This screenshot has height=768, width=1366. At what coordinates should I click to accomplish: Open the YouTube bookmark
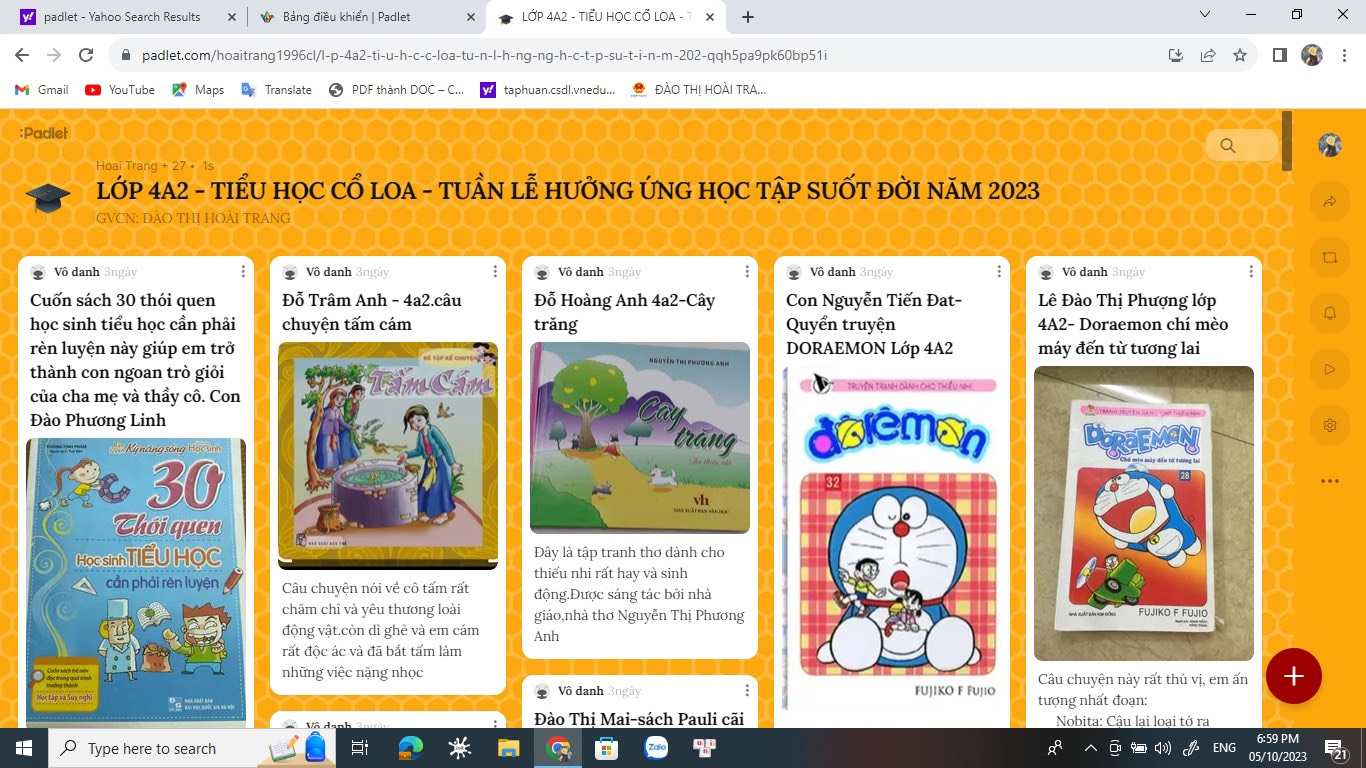pos(120,90)
